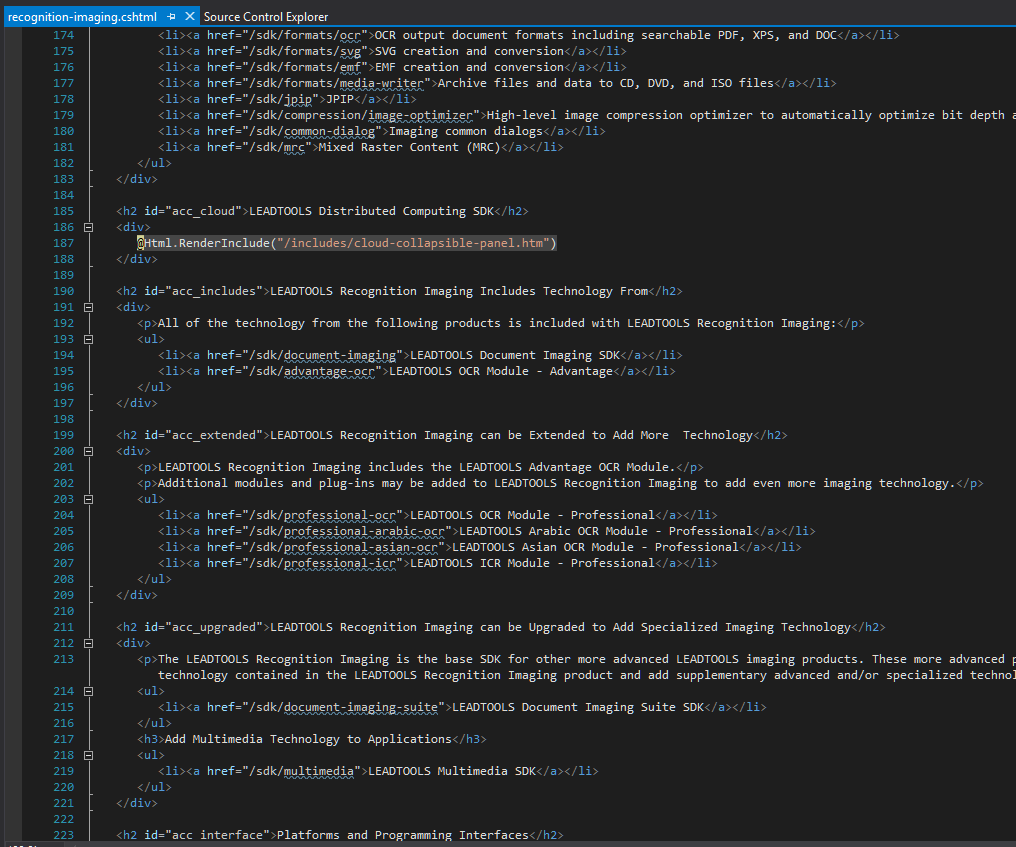This screenshot has height=847, width=1016.
Task: Click the Html.RenderInclude call on line 187
Action: pyautogui.click(x=347, y=243)
